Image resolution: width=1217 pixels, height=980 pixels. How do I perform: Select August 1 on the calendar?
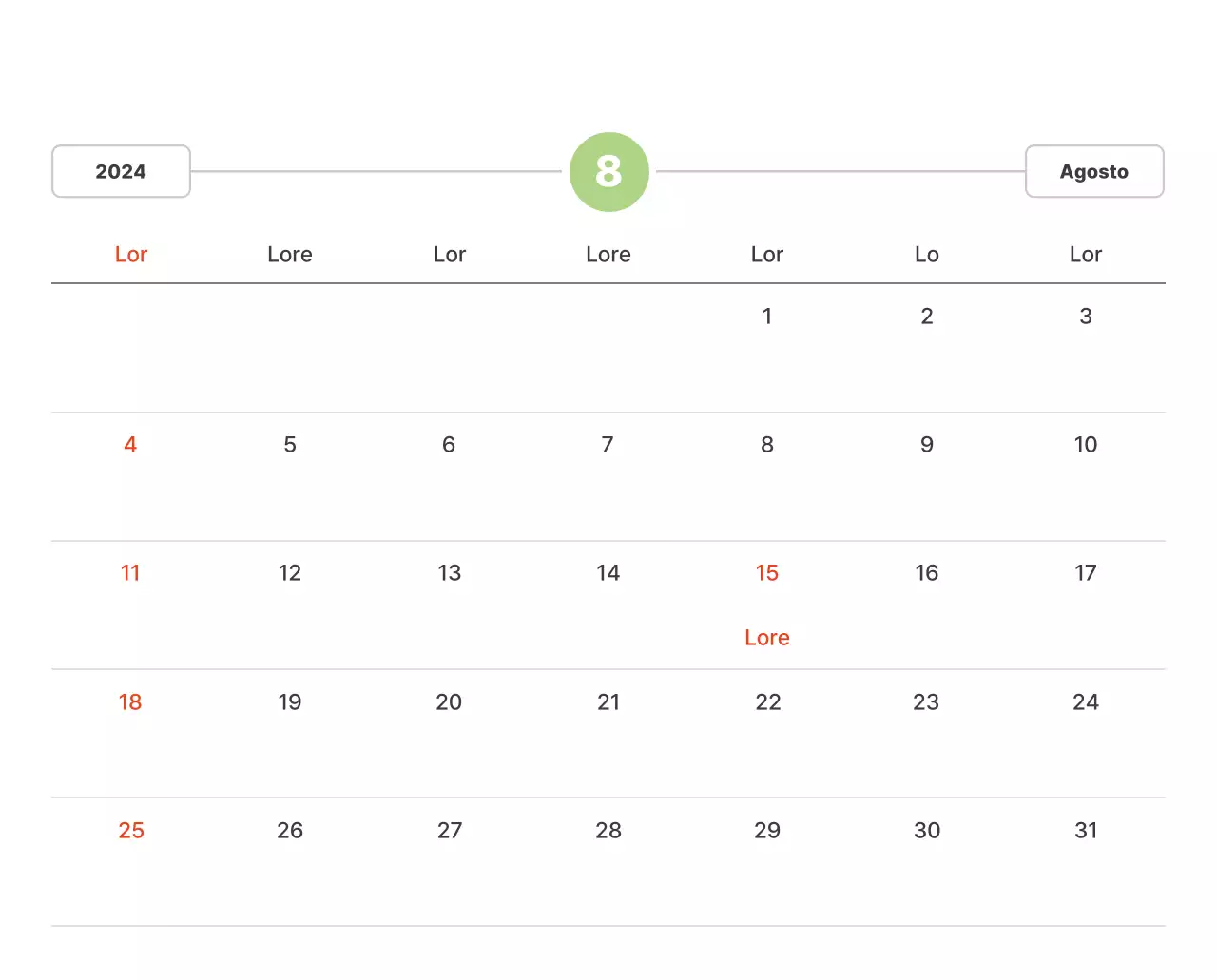(767, 317)
